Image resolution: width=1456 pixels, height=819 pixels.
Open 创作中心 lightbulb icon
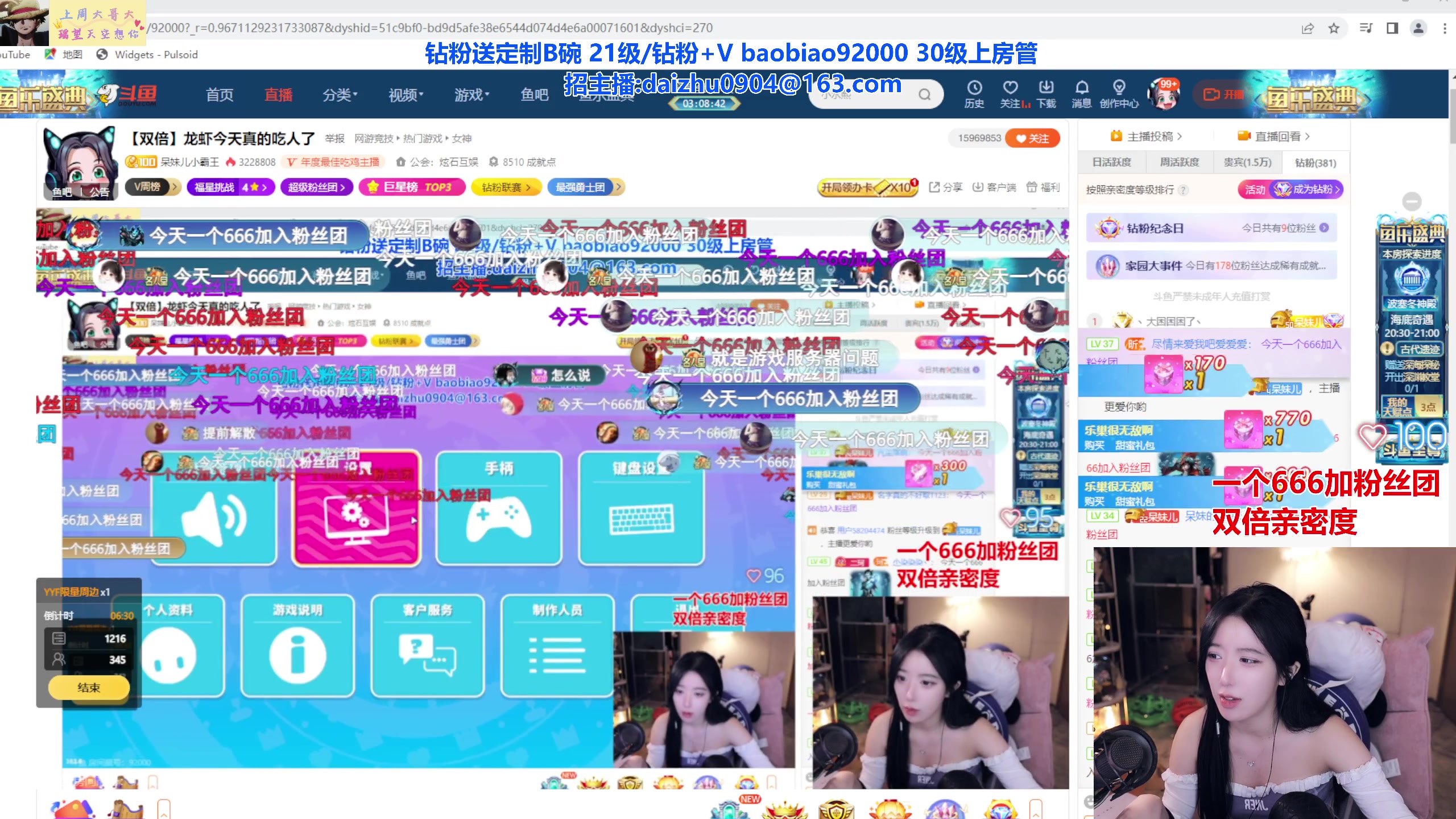[x=1119, y=94]
